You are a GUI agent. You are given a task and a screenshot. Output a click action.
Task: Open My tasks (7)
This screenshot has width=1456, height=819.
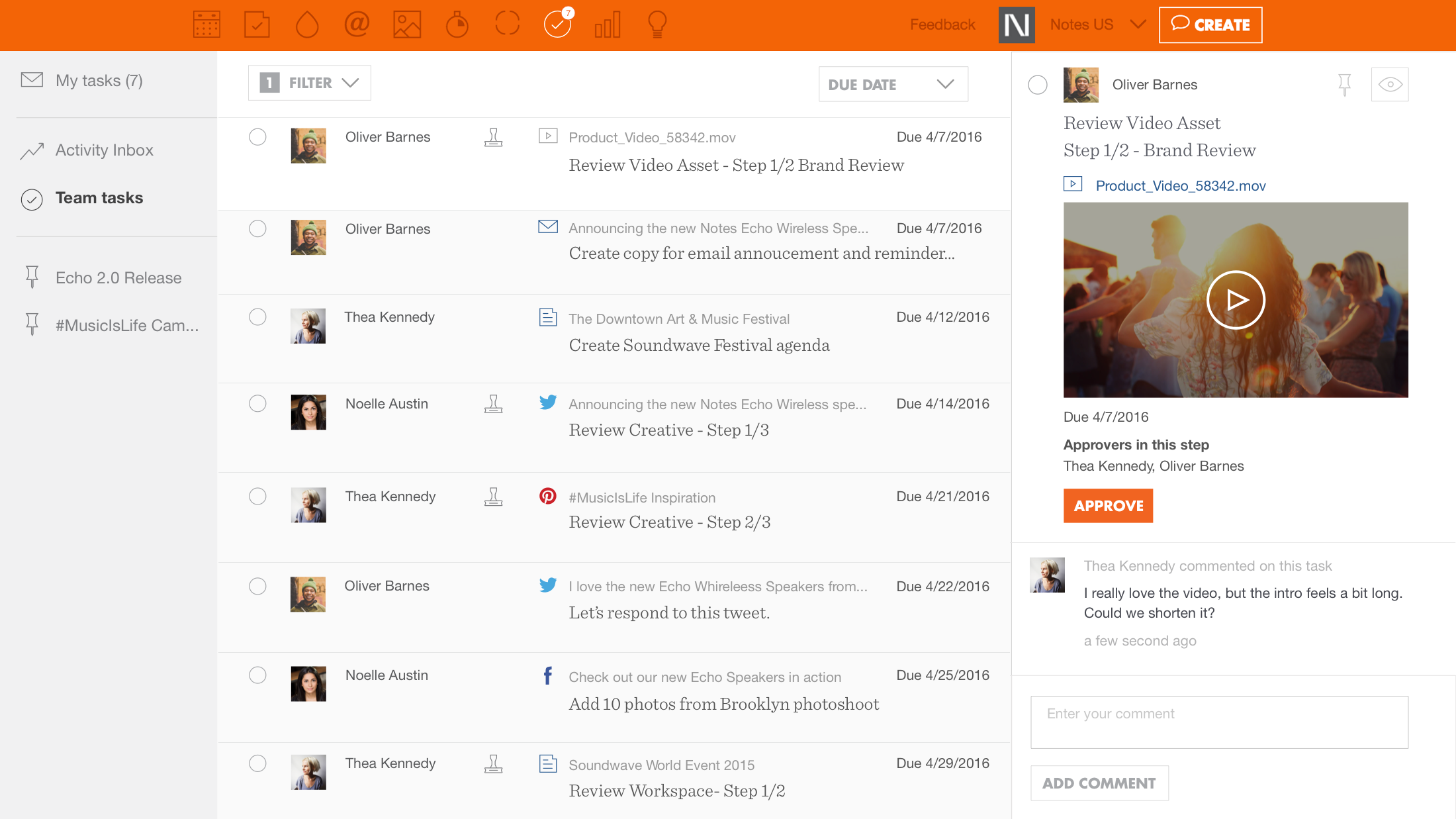click(99, 81)
